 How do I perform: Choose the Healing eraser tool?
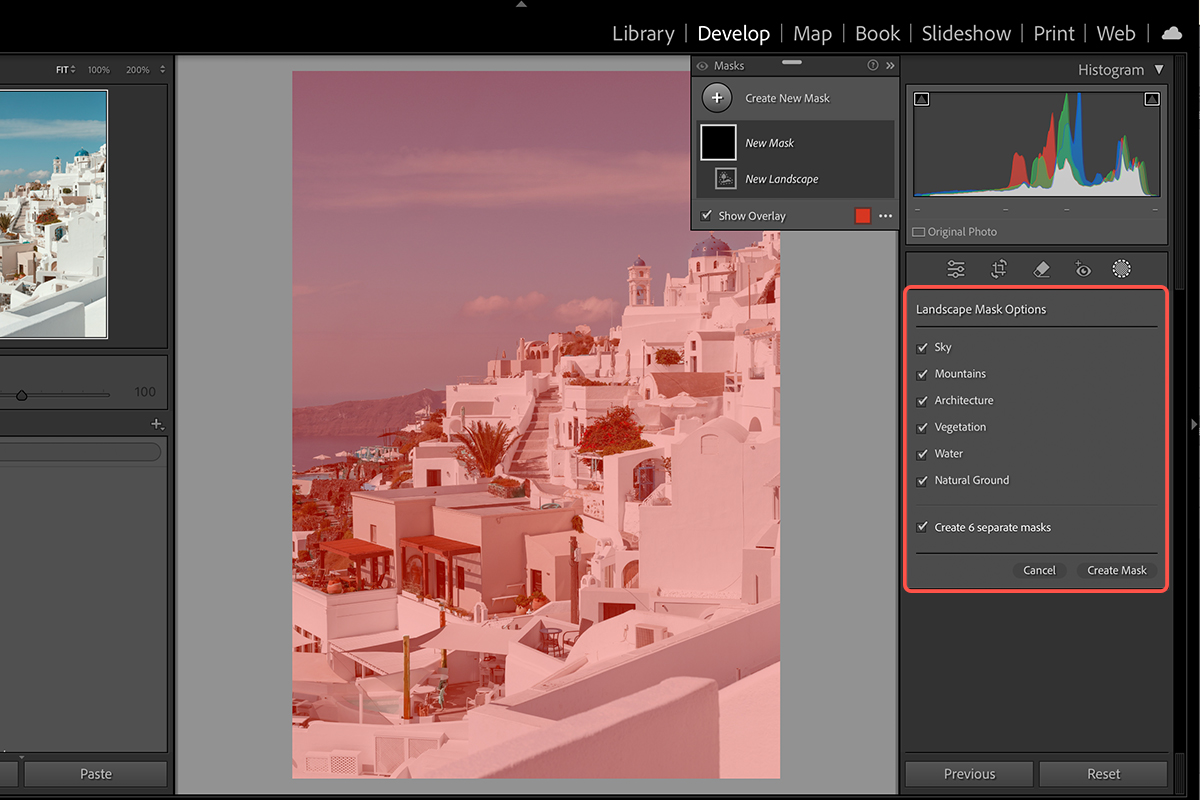click(x=1040, y=269)
